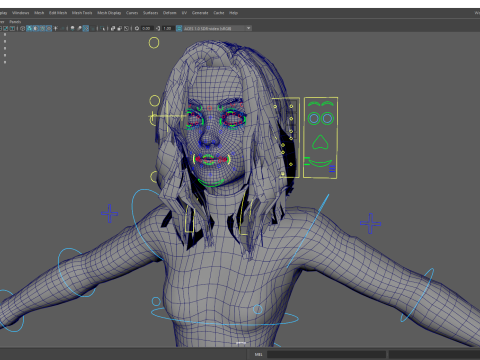The image size is (480, 360).
Task: Select small blue circle control on right chest
Action: 156,302
